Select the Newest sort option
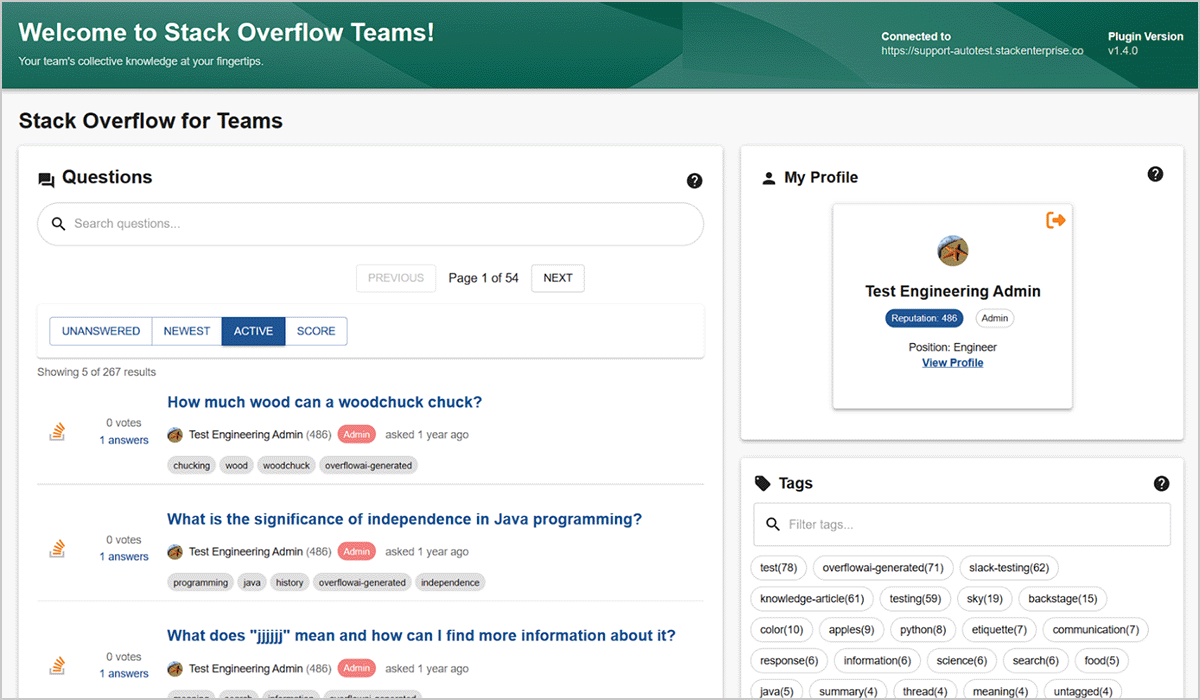The height and width of the screenshot is (700, 1200). coord(187,331)
